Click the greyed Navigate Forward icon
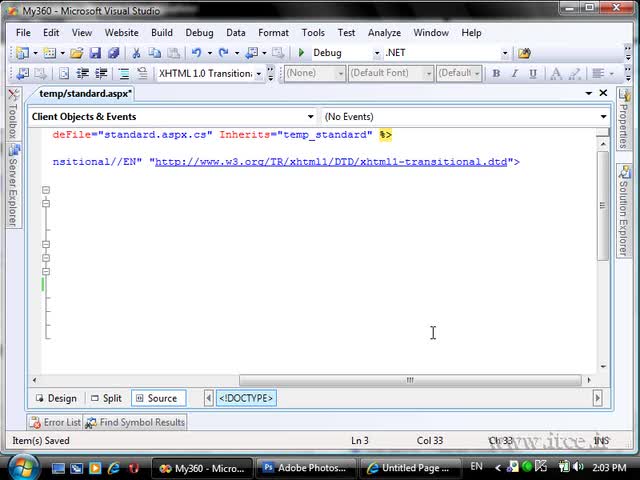The image size is (640, 480). pos(278,53)
